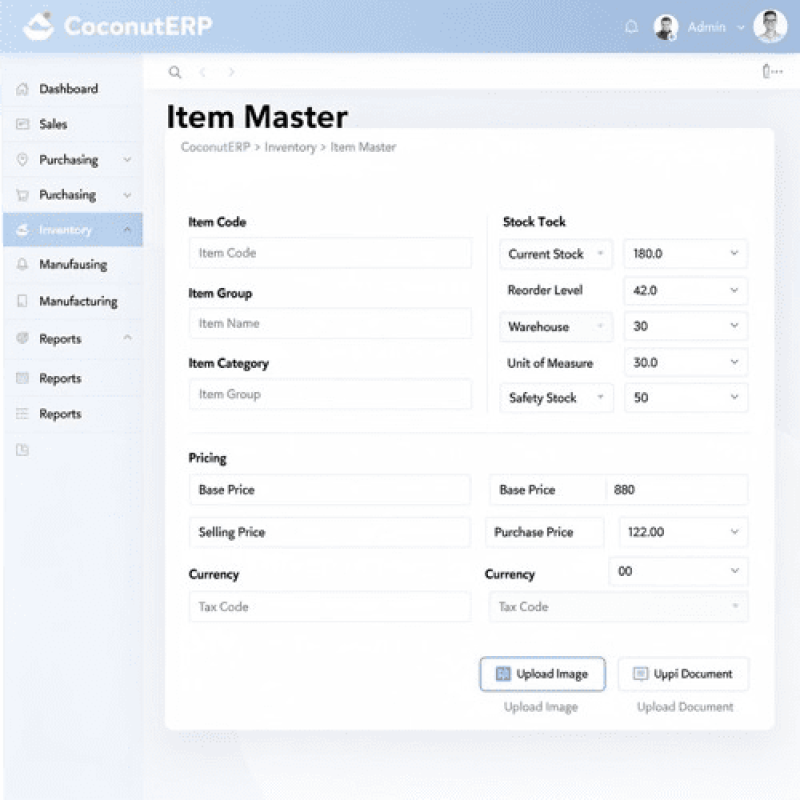Open the Current Stock value dropdown
This screenshot has width=800, height=800.
tap(685, 254)
